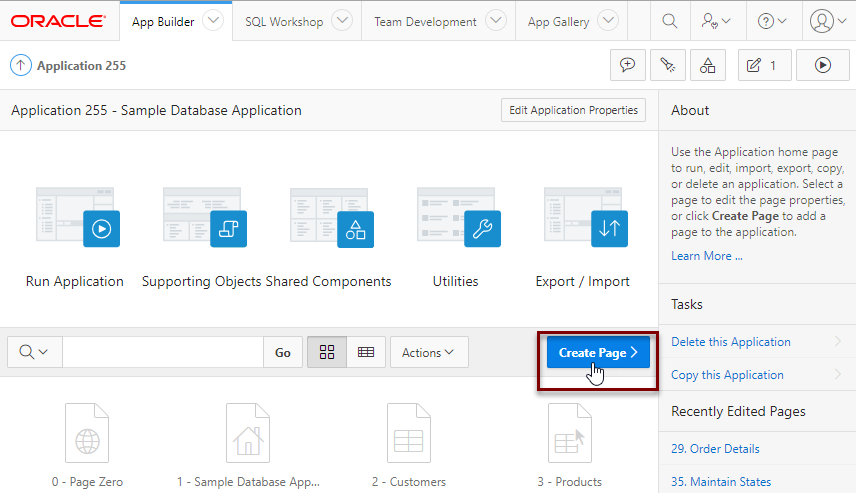
Task: Open the Shared Components large icon
Action: point(332,217)
